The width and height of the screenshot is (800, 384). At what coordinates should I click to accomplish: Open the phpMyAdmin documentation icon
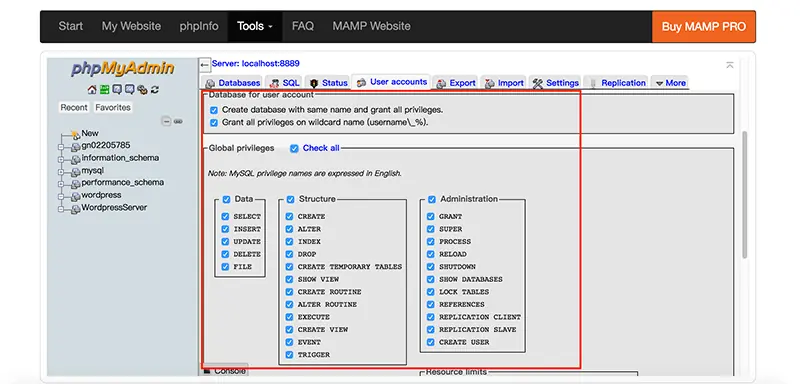[x=117, y=90]
